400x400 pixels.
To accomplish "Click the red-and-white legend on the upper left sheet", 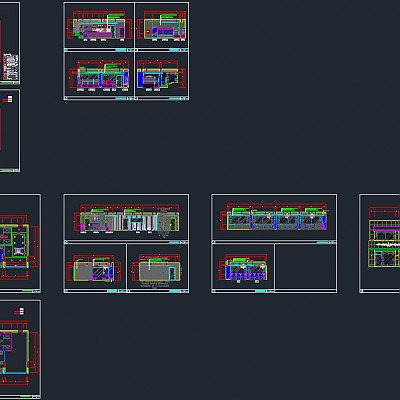I will (7, 99).
